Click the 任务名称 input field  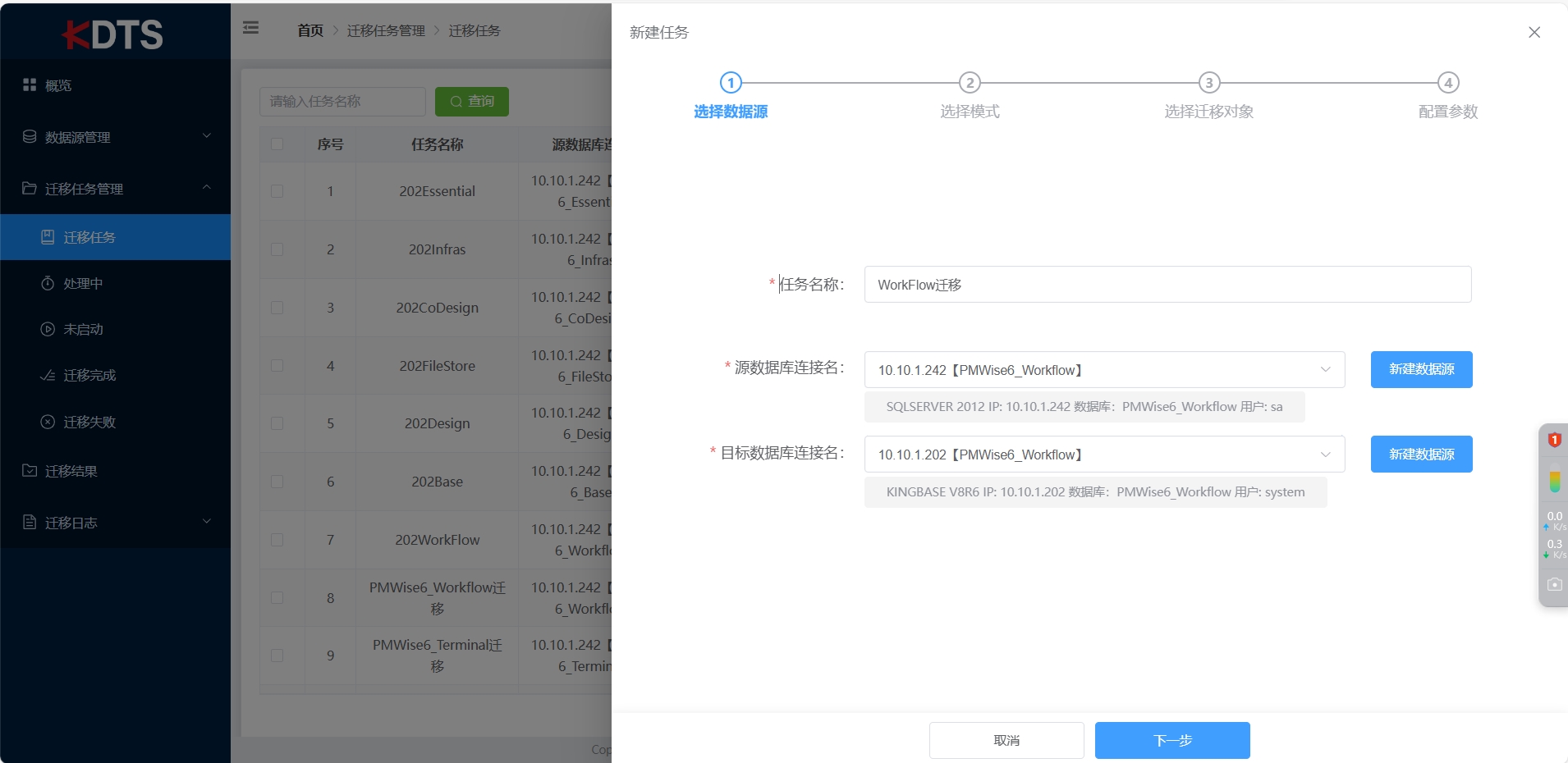point(1167,285)
